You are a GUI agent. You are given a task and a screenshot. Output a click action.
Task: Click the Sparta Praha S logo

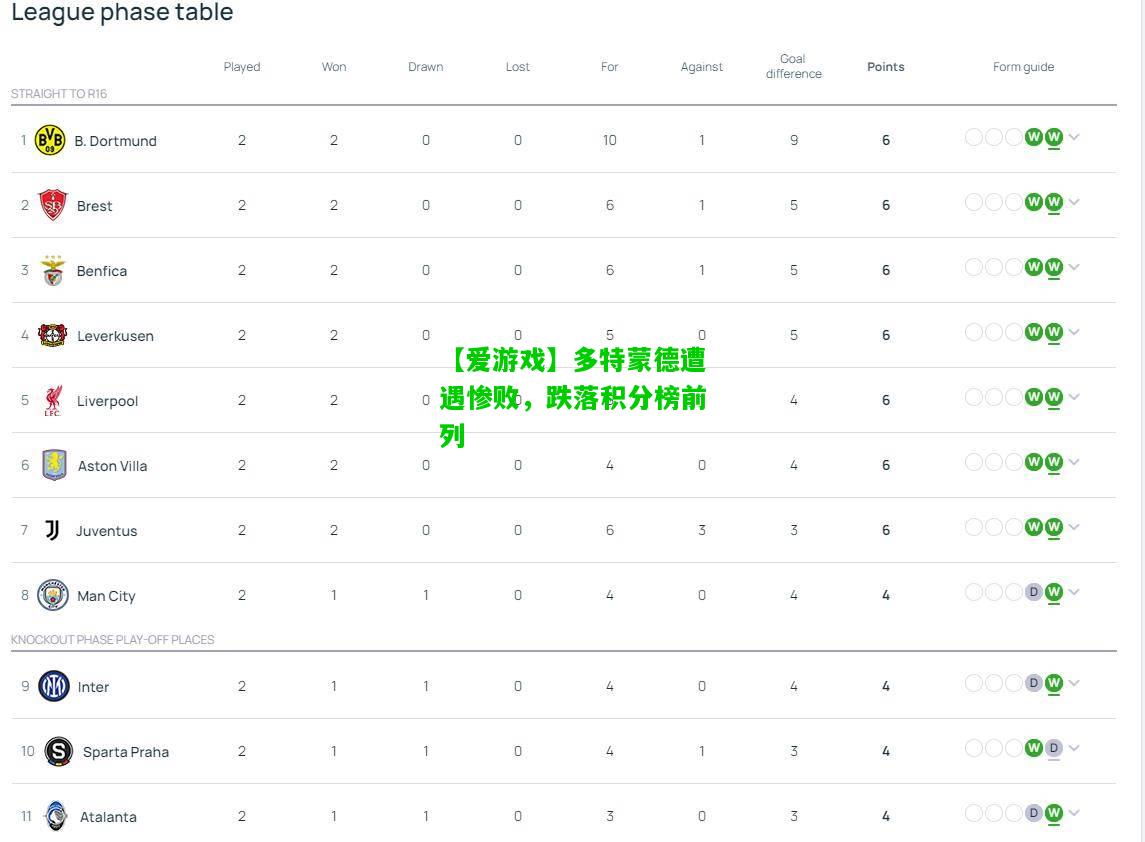[58, 751]
